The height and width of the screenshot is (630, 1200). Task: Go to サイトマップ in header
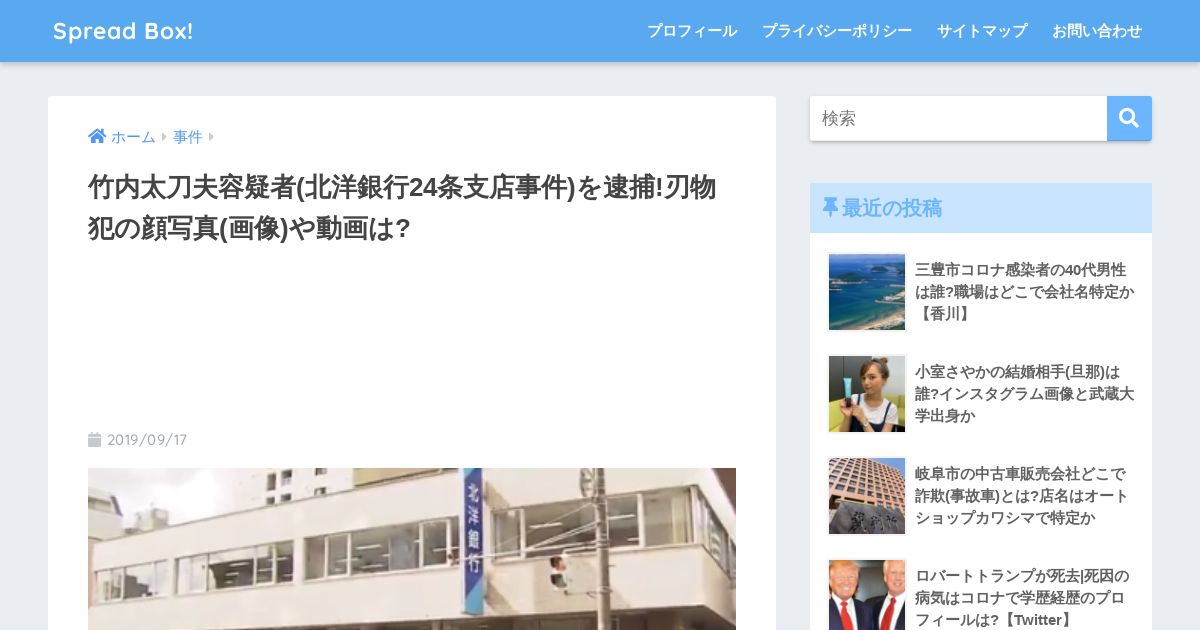pyautogui.click(x=982, y=31)
